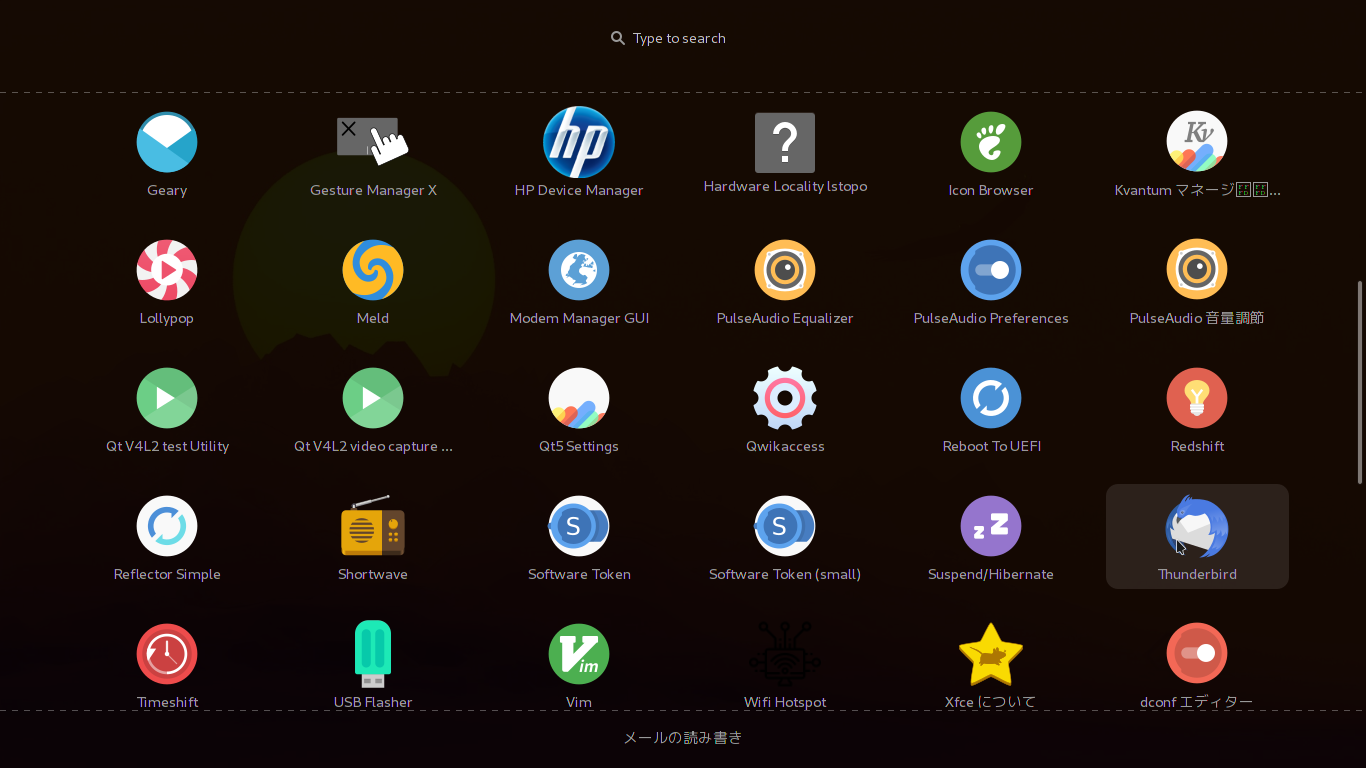Launch the Kvantum manager icon
Screen dimensions: 1366x768
[x=1197, y=142]
